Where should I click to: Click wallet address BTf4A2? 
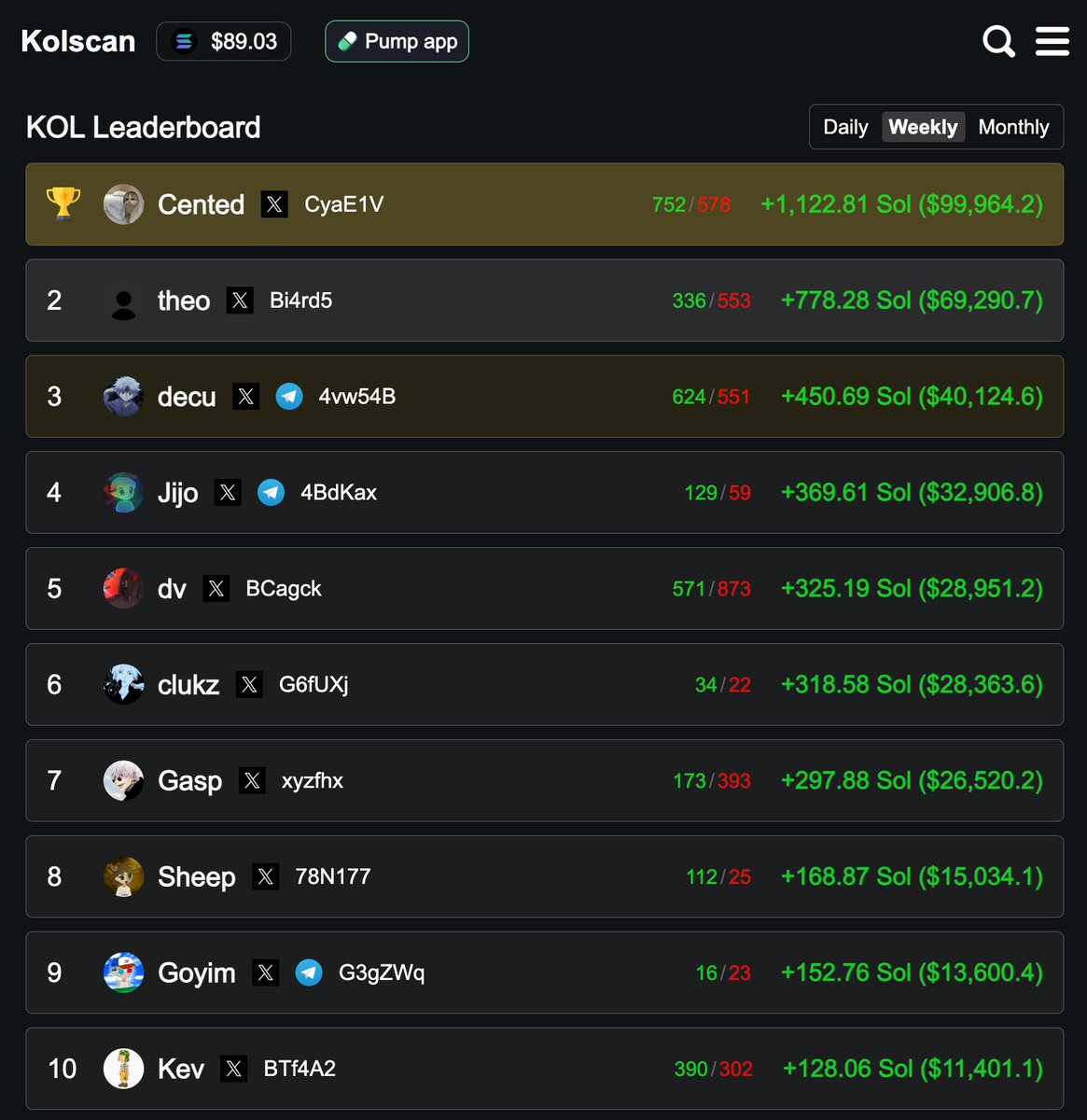click(x=300, y=1070)
